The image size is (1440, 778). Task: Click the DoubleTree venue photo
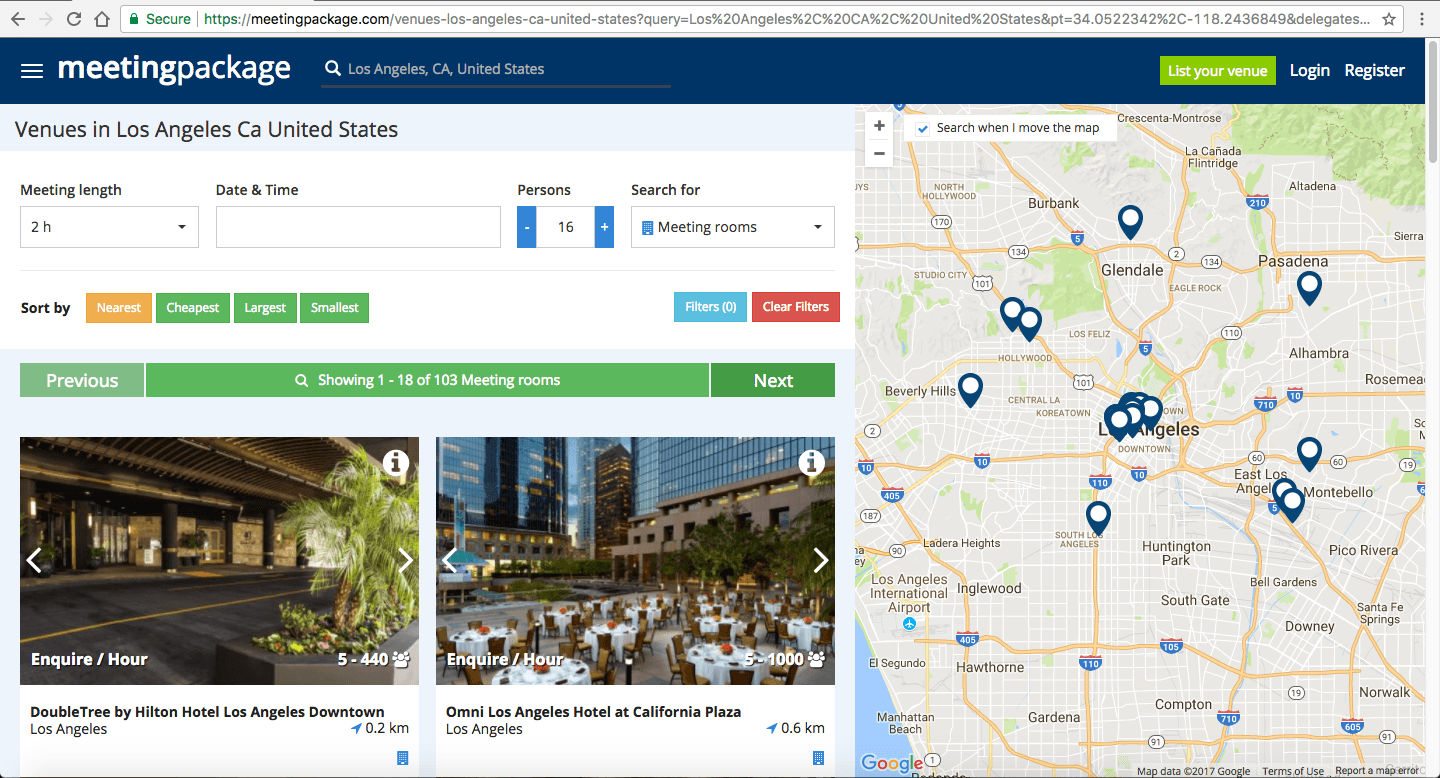pyautogui.click(x=219, y=560)
